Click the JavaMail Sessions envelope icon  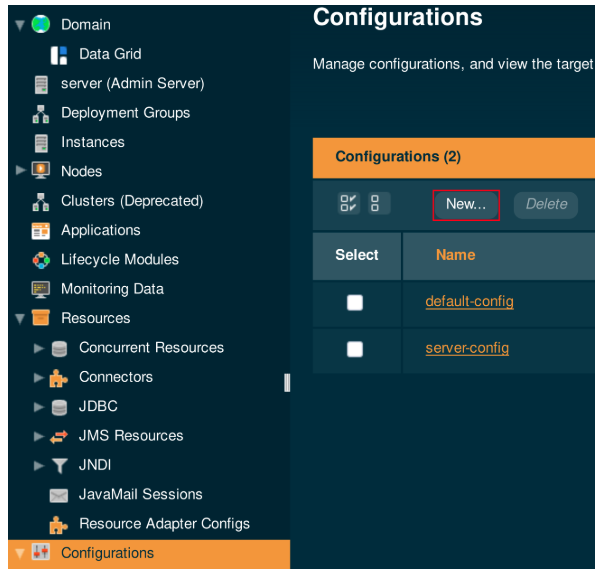(x=59, y=495)
